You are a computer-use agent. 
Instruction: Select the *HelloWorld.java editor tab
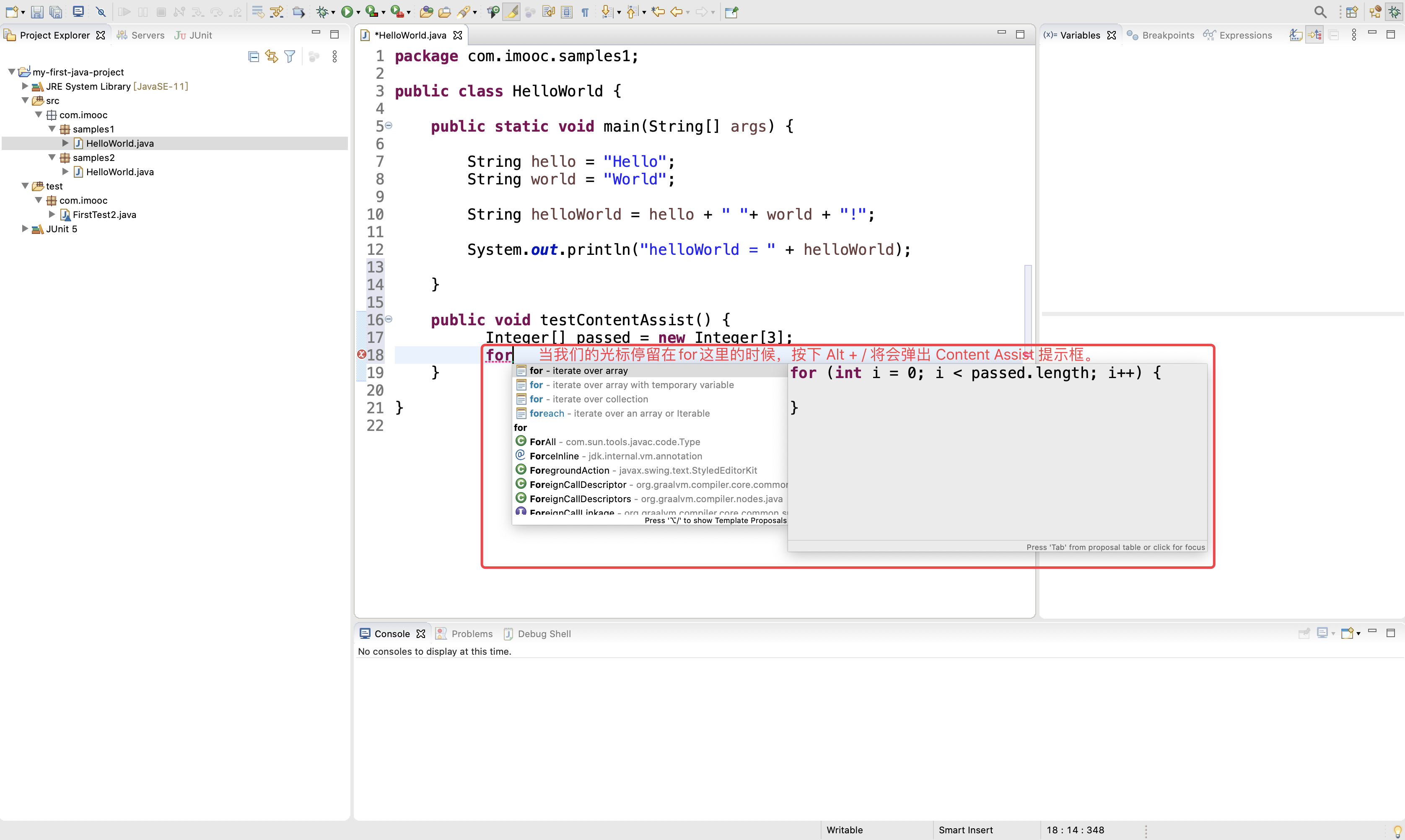(x=410, y=35)
